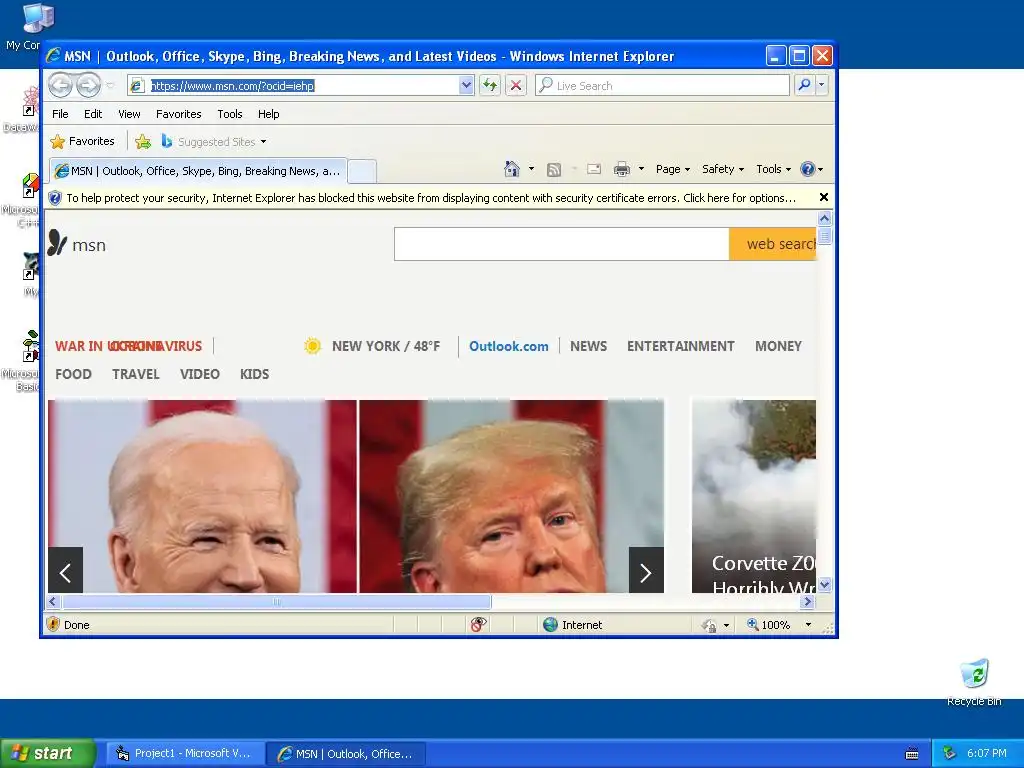Click the horizontal scrollbar thumb
Viewport: 1024px width, 768px height.
[x=276, y=601]
